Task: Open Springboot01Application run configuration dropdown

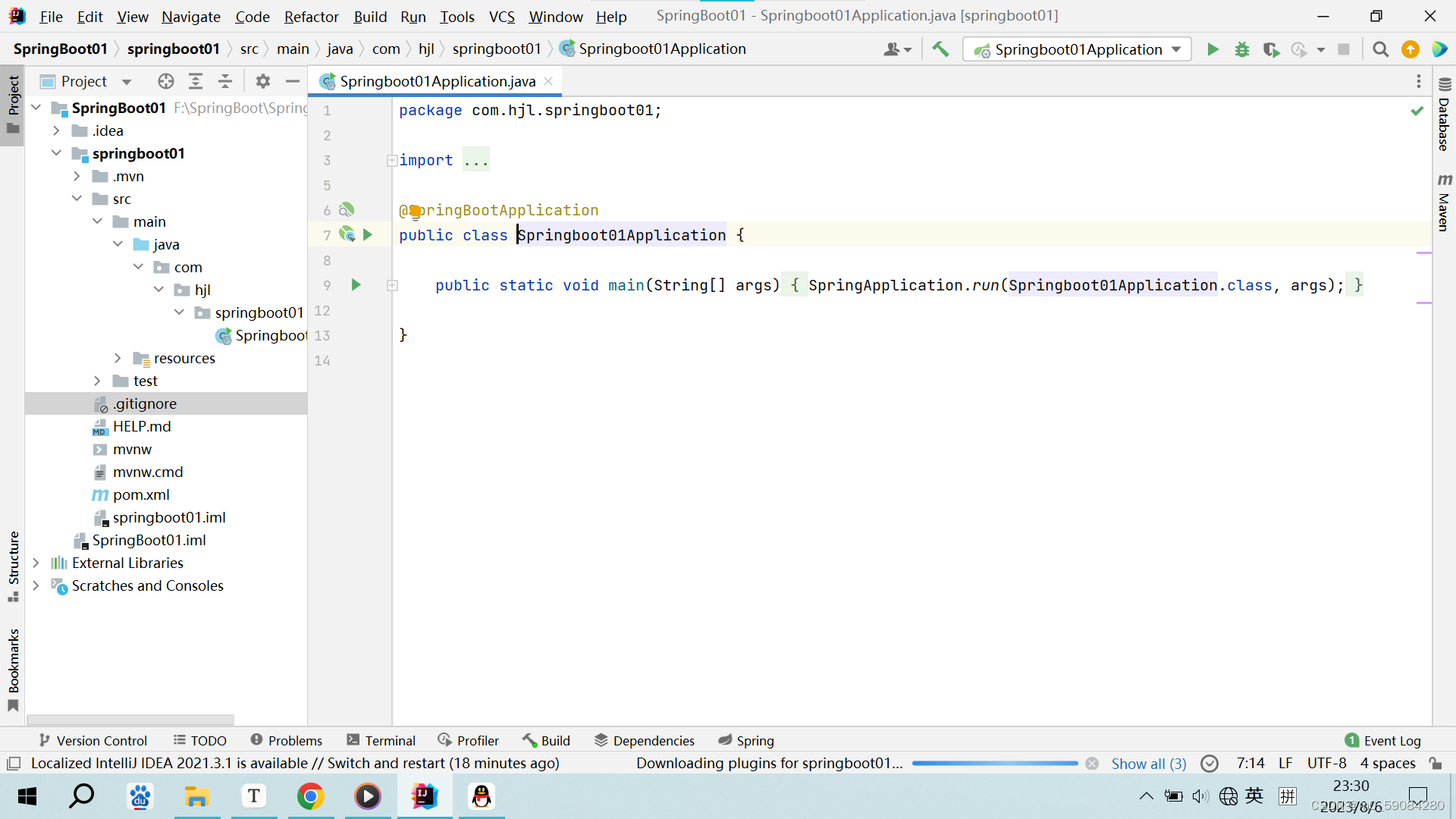Action: (x=1077, y=49)
